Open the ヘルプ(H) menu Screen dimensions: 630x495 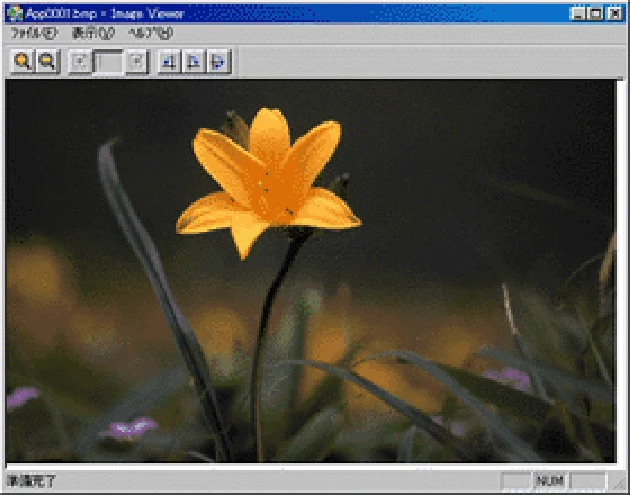tap(150, 33)
